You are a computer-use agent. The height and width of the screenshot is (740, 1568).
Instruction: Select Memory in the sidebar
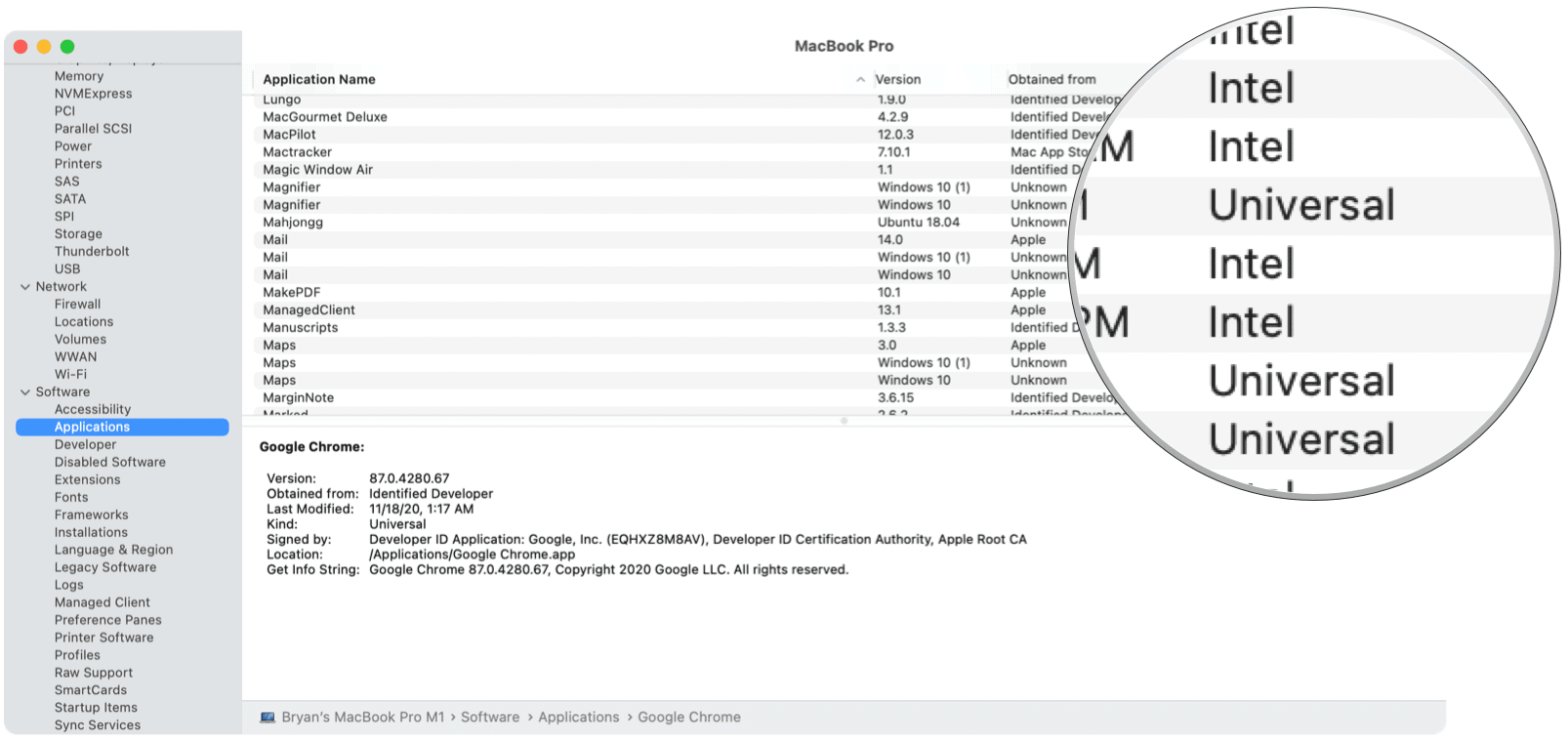pyautogui.click(x=79, y=76)
